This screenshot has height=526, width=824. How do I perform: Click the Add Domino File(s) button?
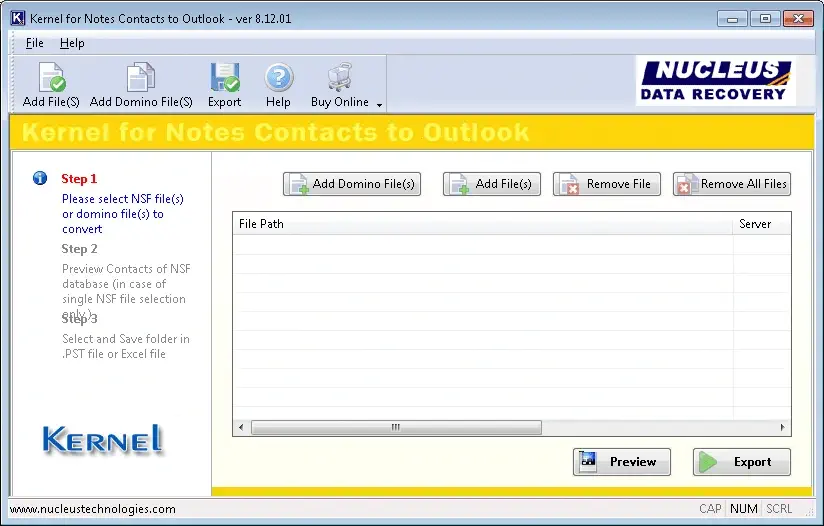[x=352, y=184]
